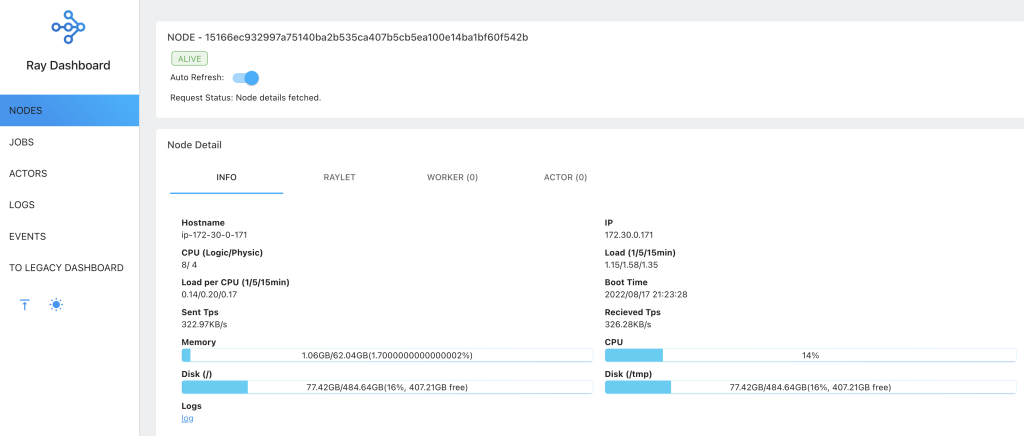Open the ACTORS page in sidebar
The width and height of the screenshot is (1024, 436).
click(x=69, y=174)
